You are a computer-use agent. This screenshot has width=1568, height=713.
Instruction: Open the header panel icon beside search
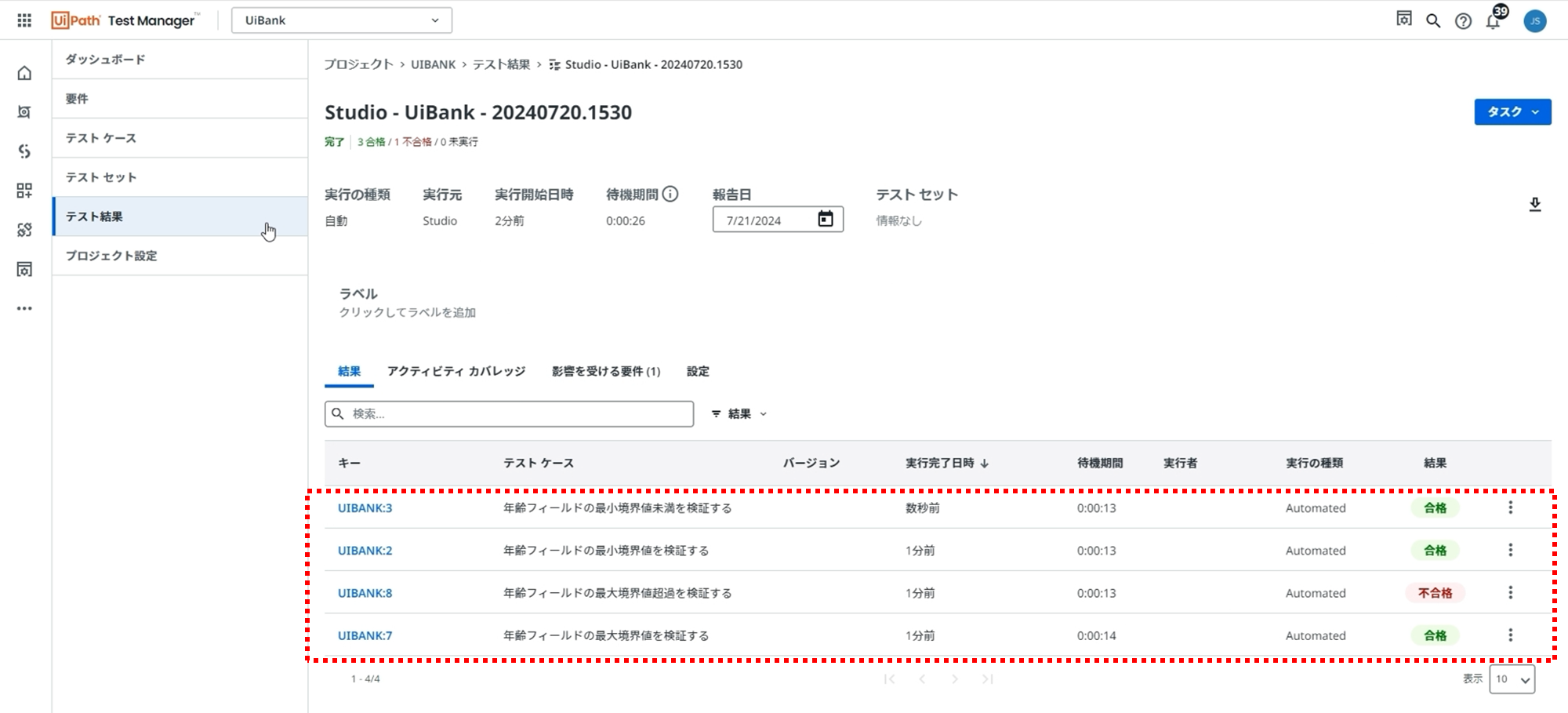tap(1403, 20)
